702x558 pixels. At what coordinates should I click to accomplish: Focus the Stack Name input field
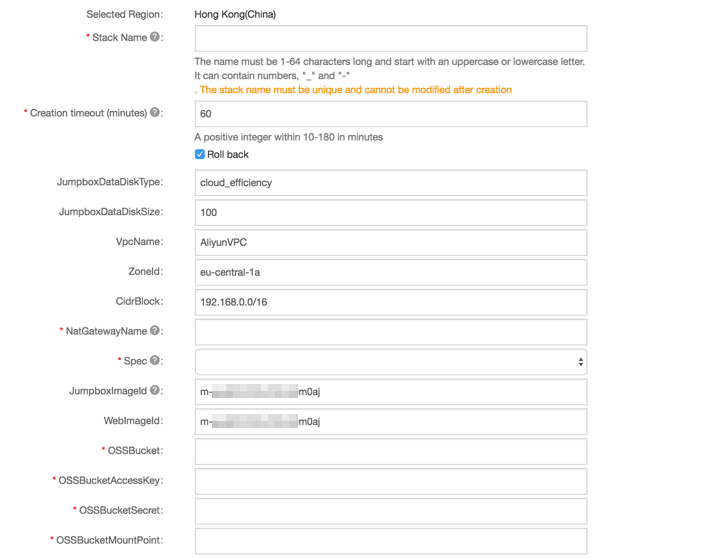coord(391,39)
